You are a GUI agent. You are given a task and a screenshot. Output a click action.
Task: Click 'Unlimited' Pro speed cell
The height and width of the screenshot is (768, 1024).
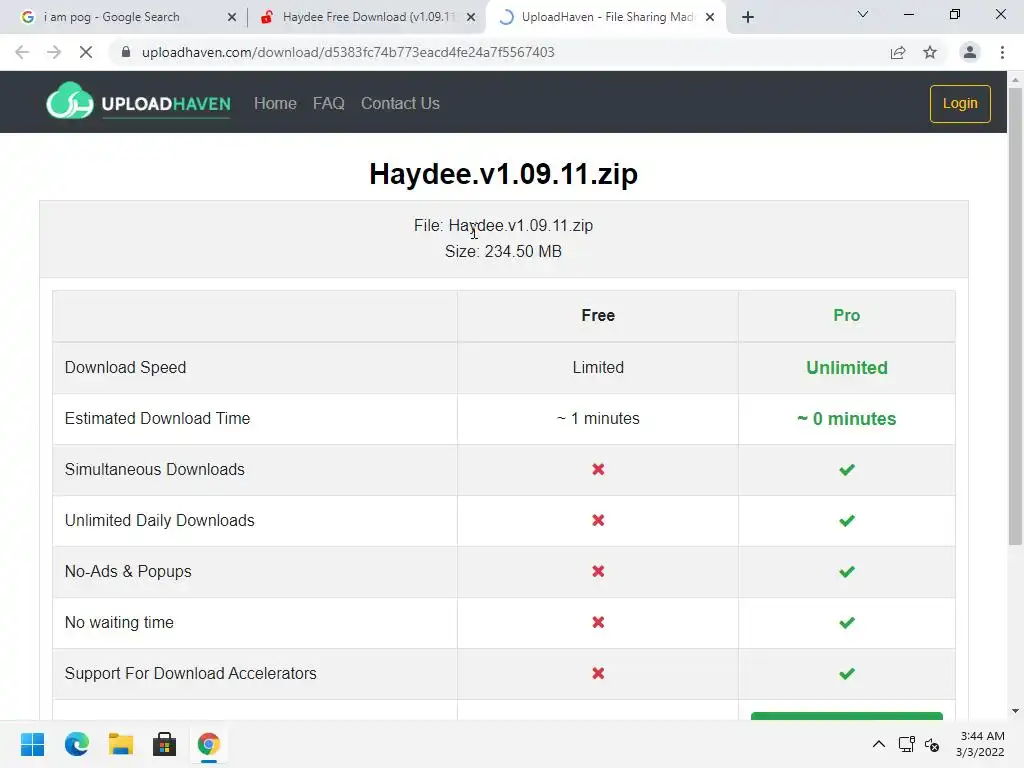tap(846, 368)
